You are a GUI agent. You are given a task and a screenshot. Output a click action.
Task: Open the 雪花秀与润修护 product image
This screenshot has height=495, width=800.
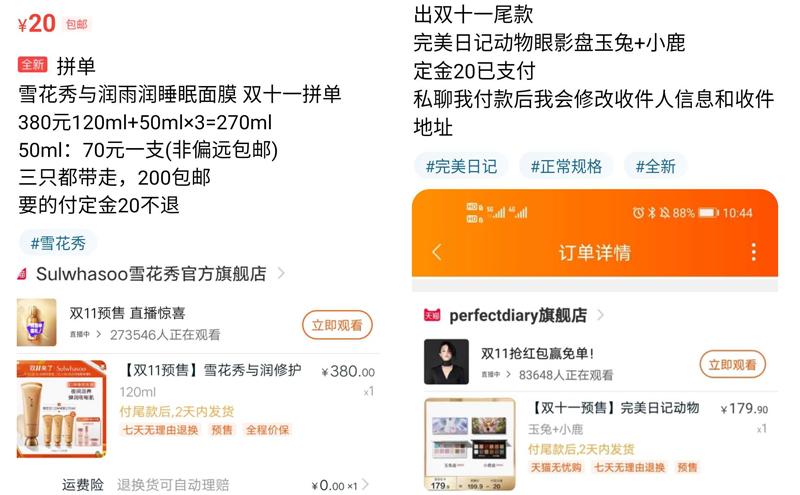(62, 409)
